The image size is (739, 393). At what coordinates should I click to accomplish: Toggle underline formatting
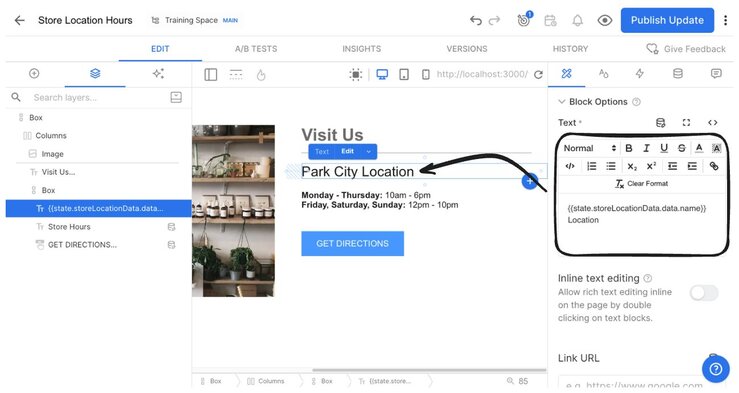click(x=664, y=148)
